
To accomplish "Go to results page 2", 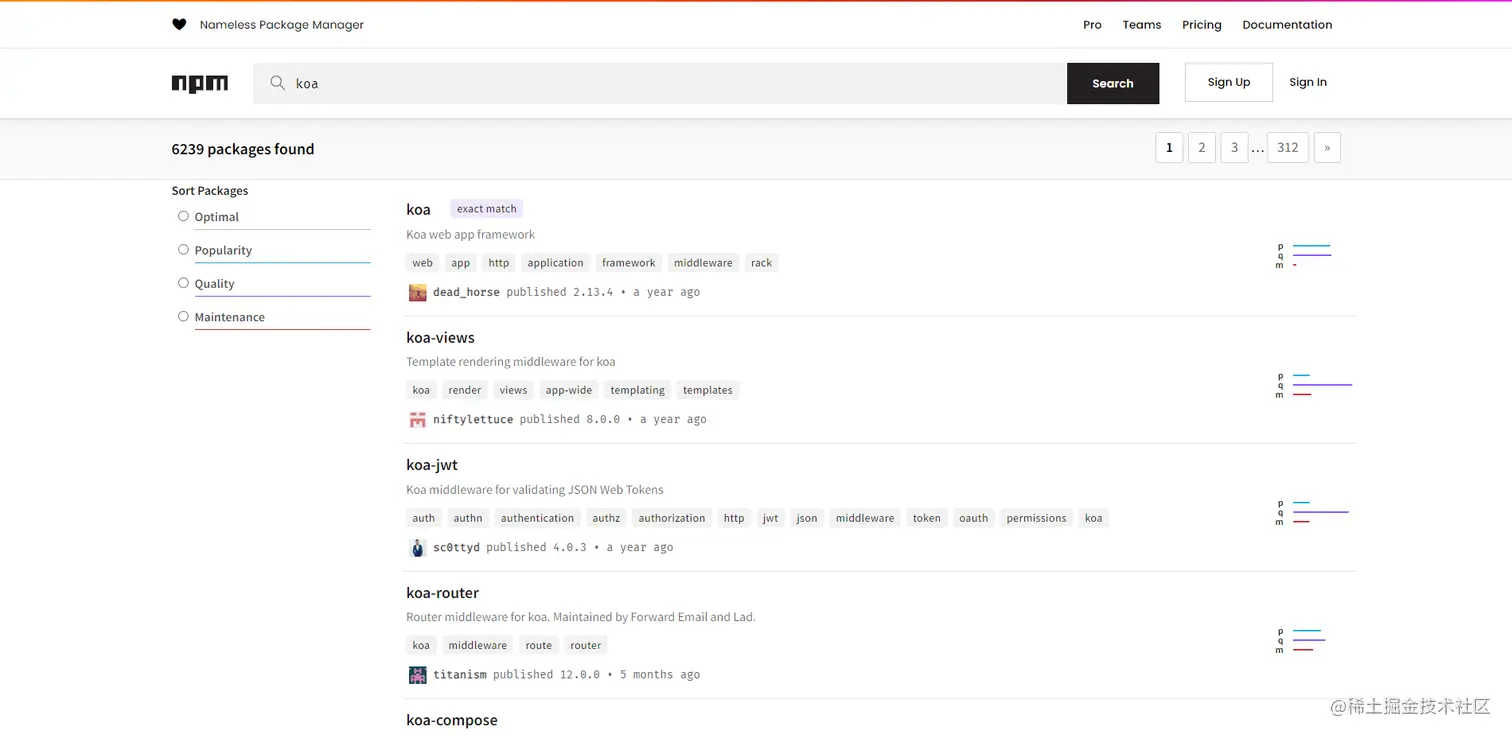I will point(1202,147).
